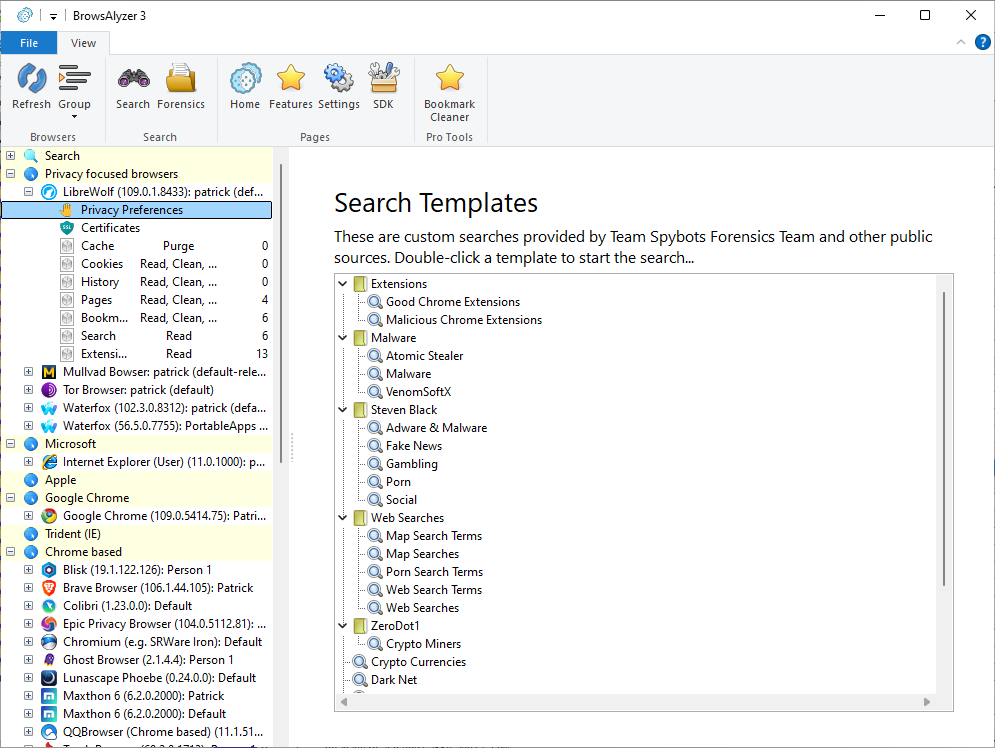The height and width of the screenshot is (748, 995).
Task: Select the History row in LibreWolf
Action: coord(165,282)
